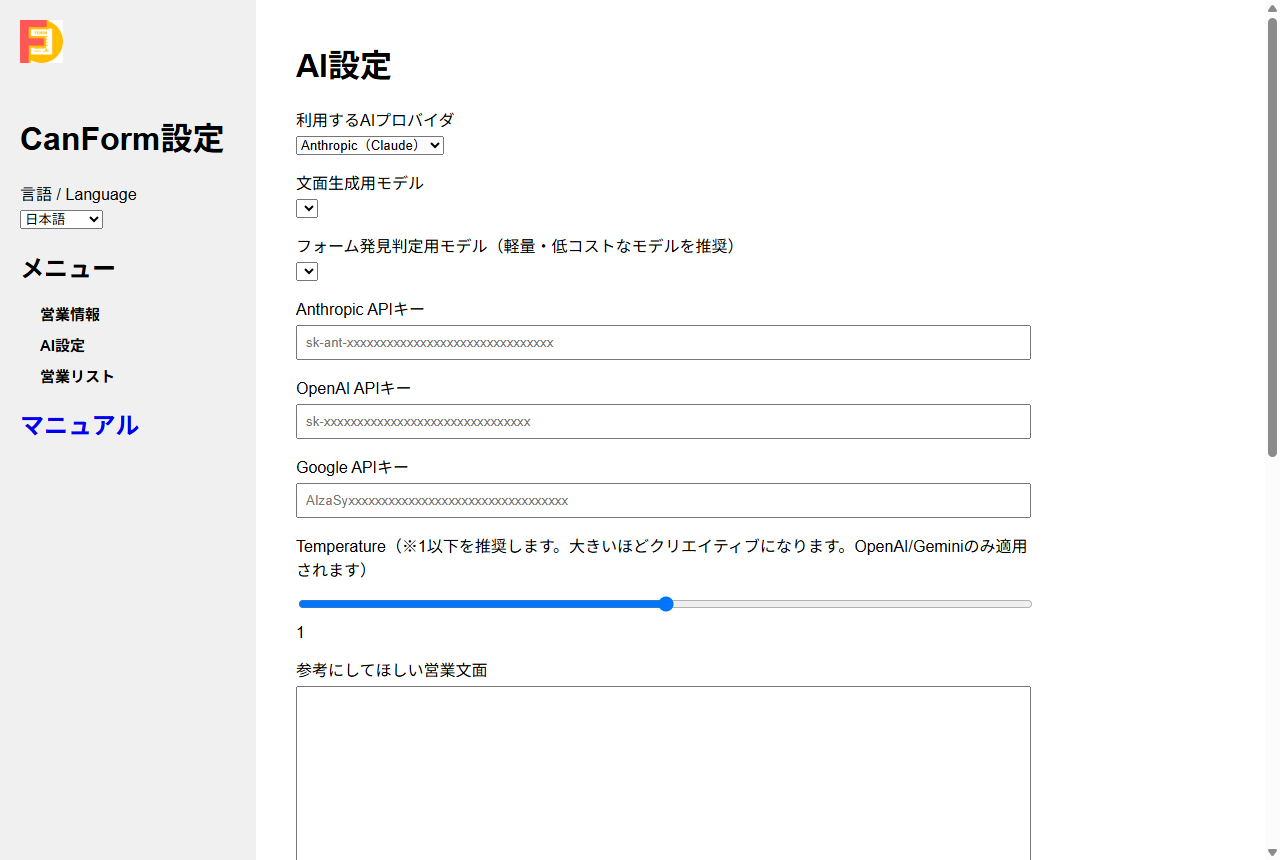The width and height of the screenshot is (1280, 860).
Task: Open the 利用するAIプロバイダ dropdown
Action: pyautogui.click(x=370, y=146)
